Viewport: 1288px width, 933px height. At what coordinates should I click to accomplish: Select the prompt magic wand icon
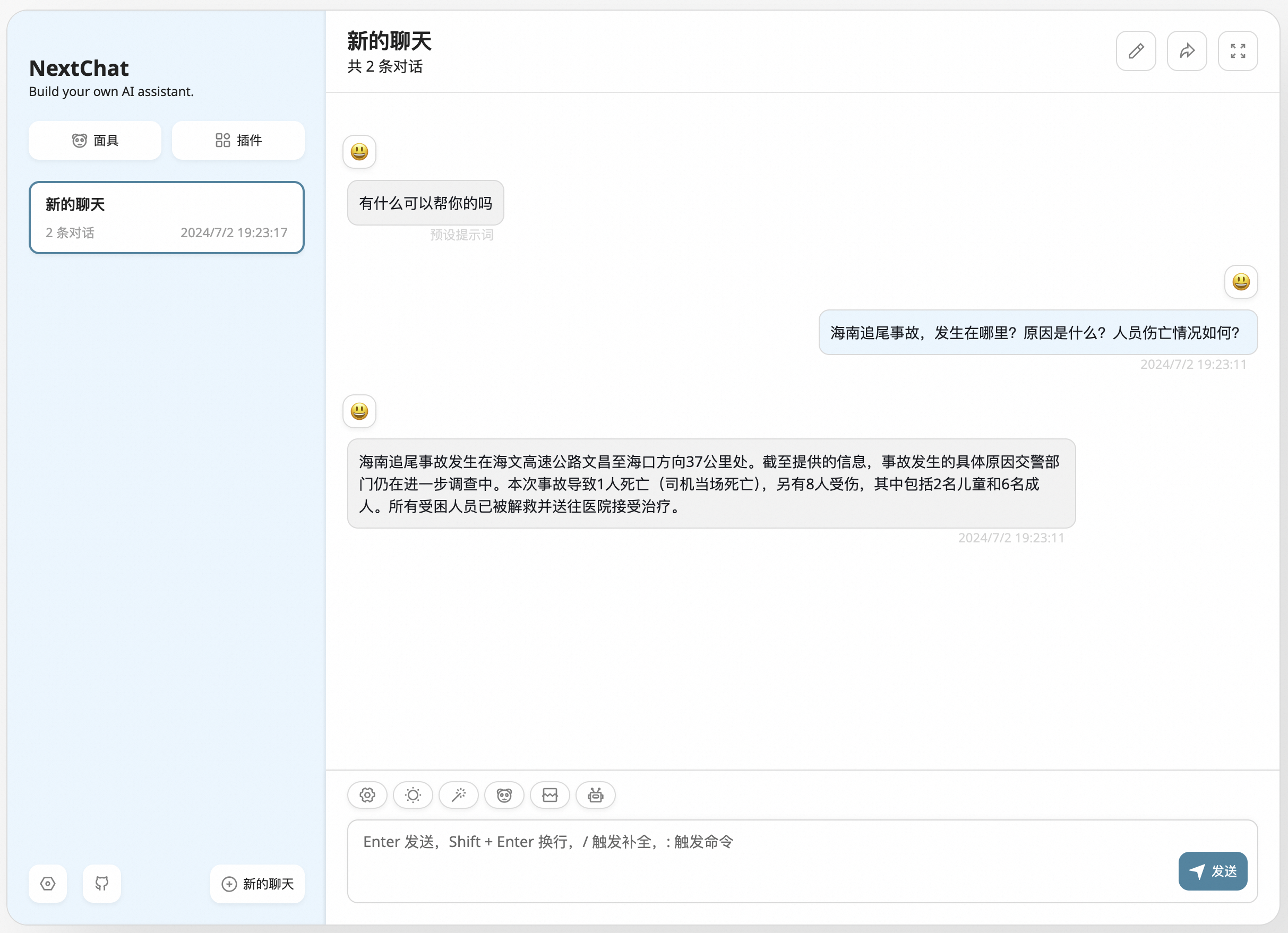[x=458, y=795]
